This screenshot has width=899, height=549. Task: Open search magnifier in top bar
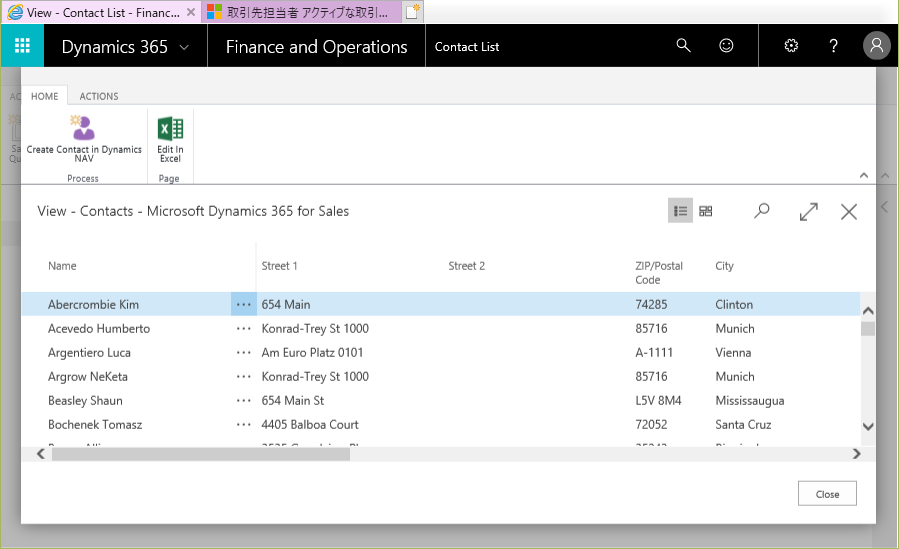(x=683, y=45)
